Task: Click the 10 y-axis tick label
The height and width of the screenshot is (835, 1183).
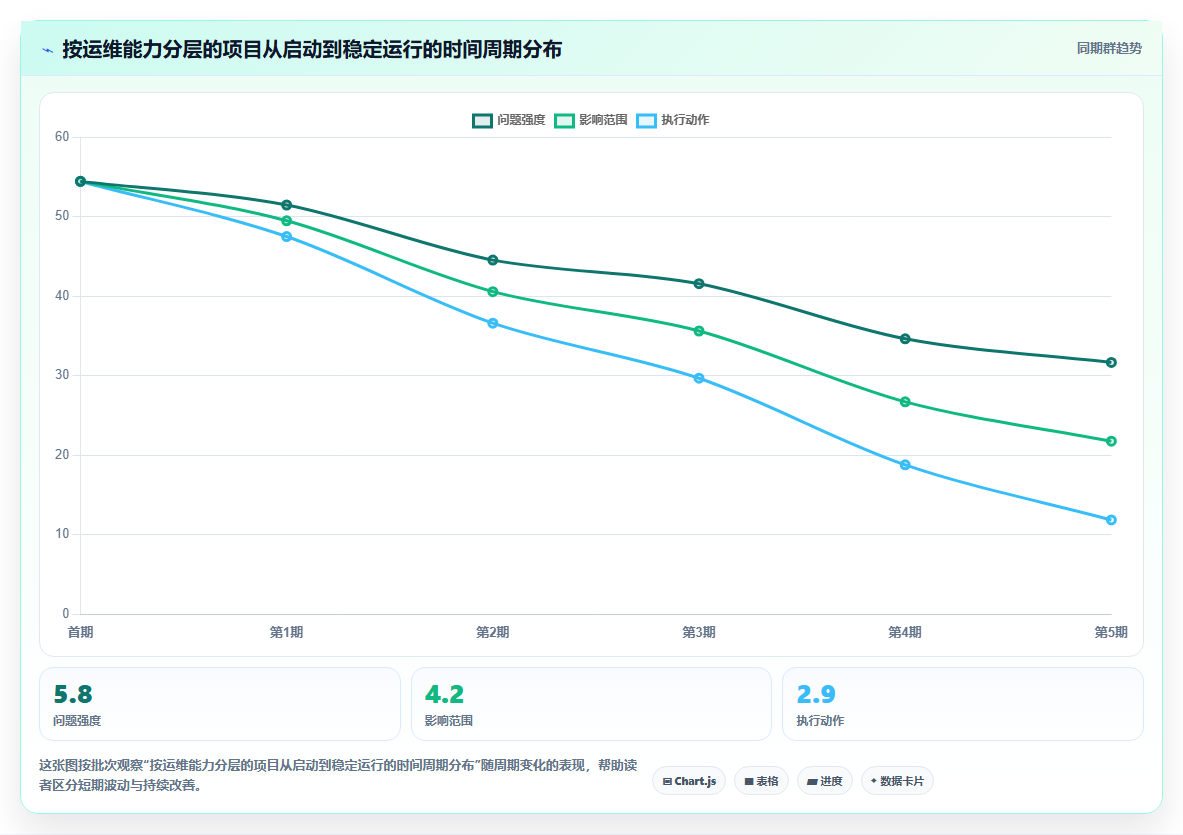Action: coord(62,534)
